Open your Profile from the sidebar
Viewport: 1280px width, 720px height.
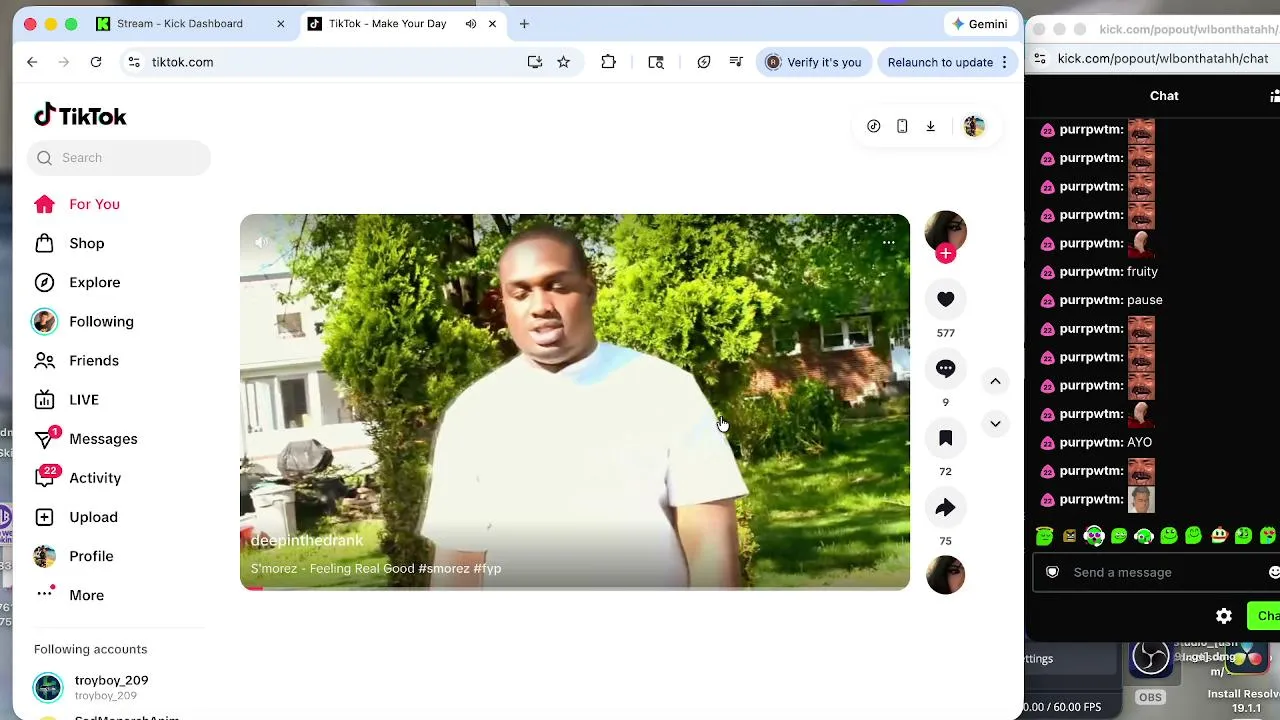(73, 556)
